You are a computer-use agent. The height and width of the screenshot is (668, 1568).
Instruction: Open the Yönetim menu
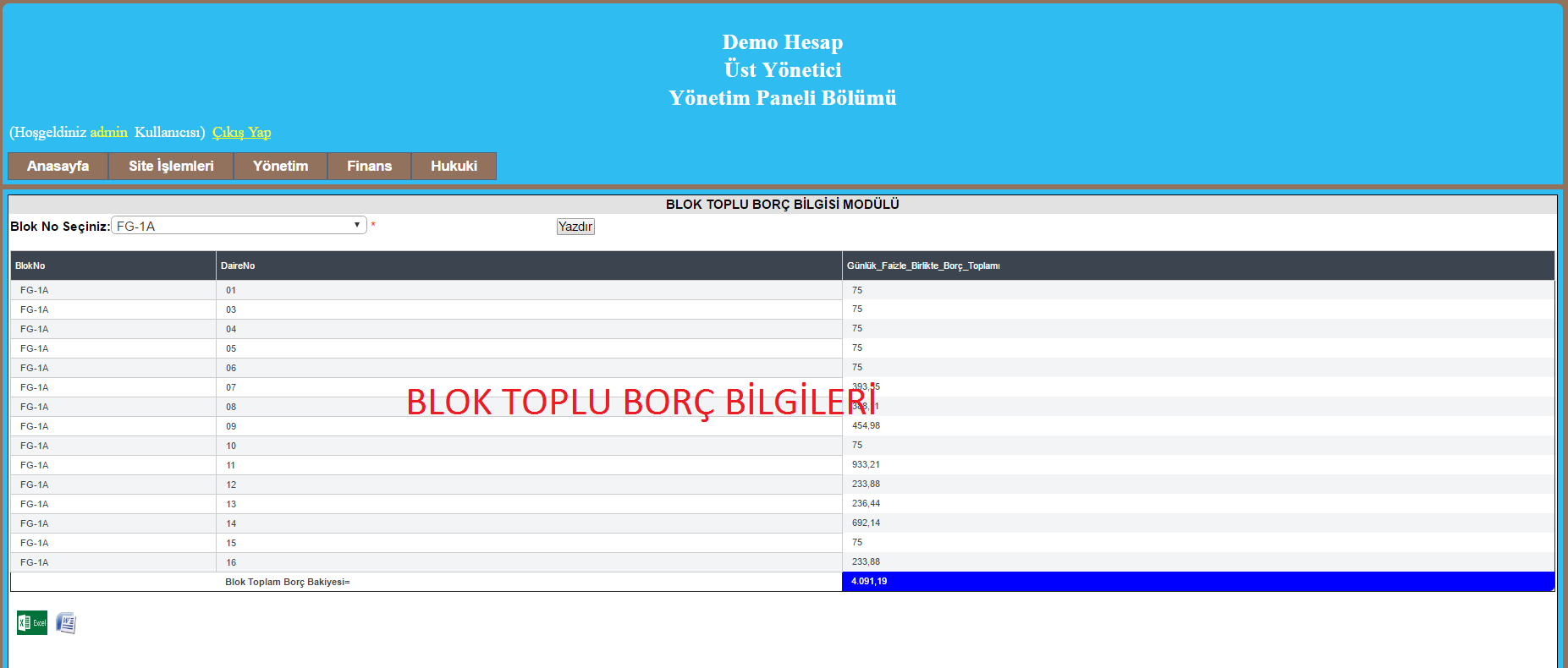pyautogui.click(x=280, y=166)
